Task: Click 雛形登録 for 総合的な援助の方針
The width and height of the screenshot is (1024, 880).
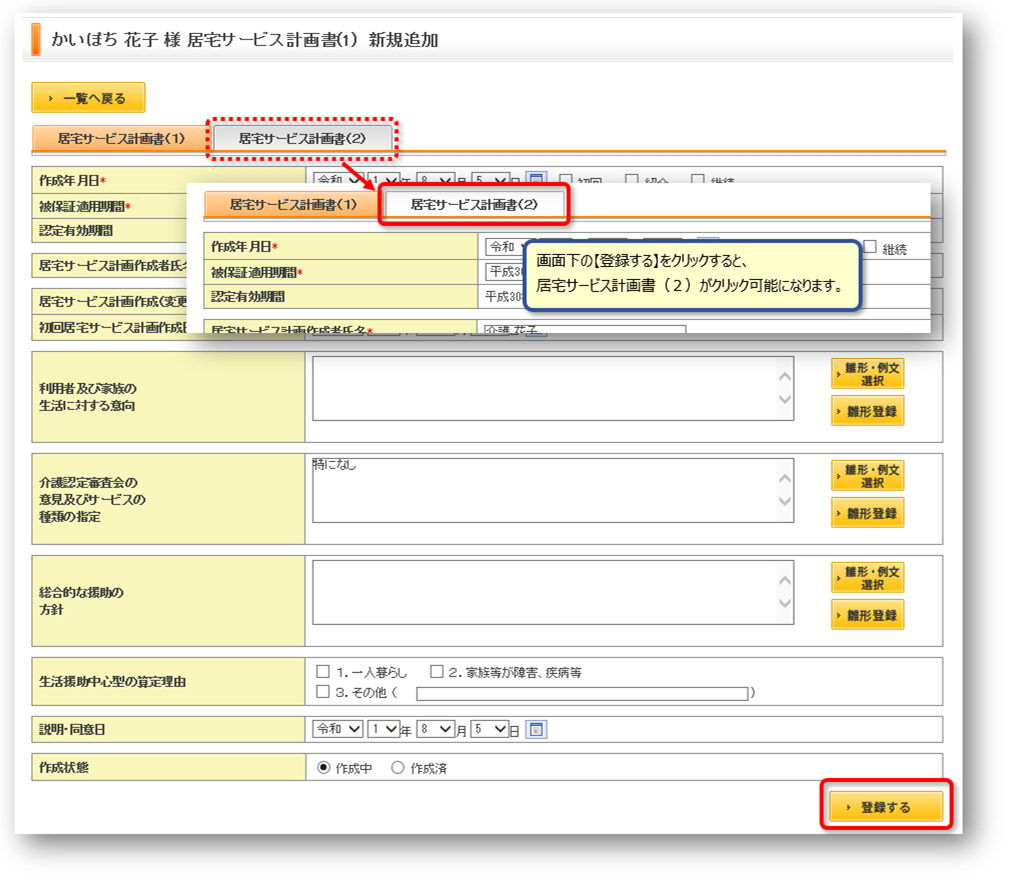Action: click(x=867, y=614)
